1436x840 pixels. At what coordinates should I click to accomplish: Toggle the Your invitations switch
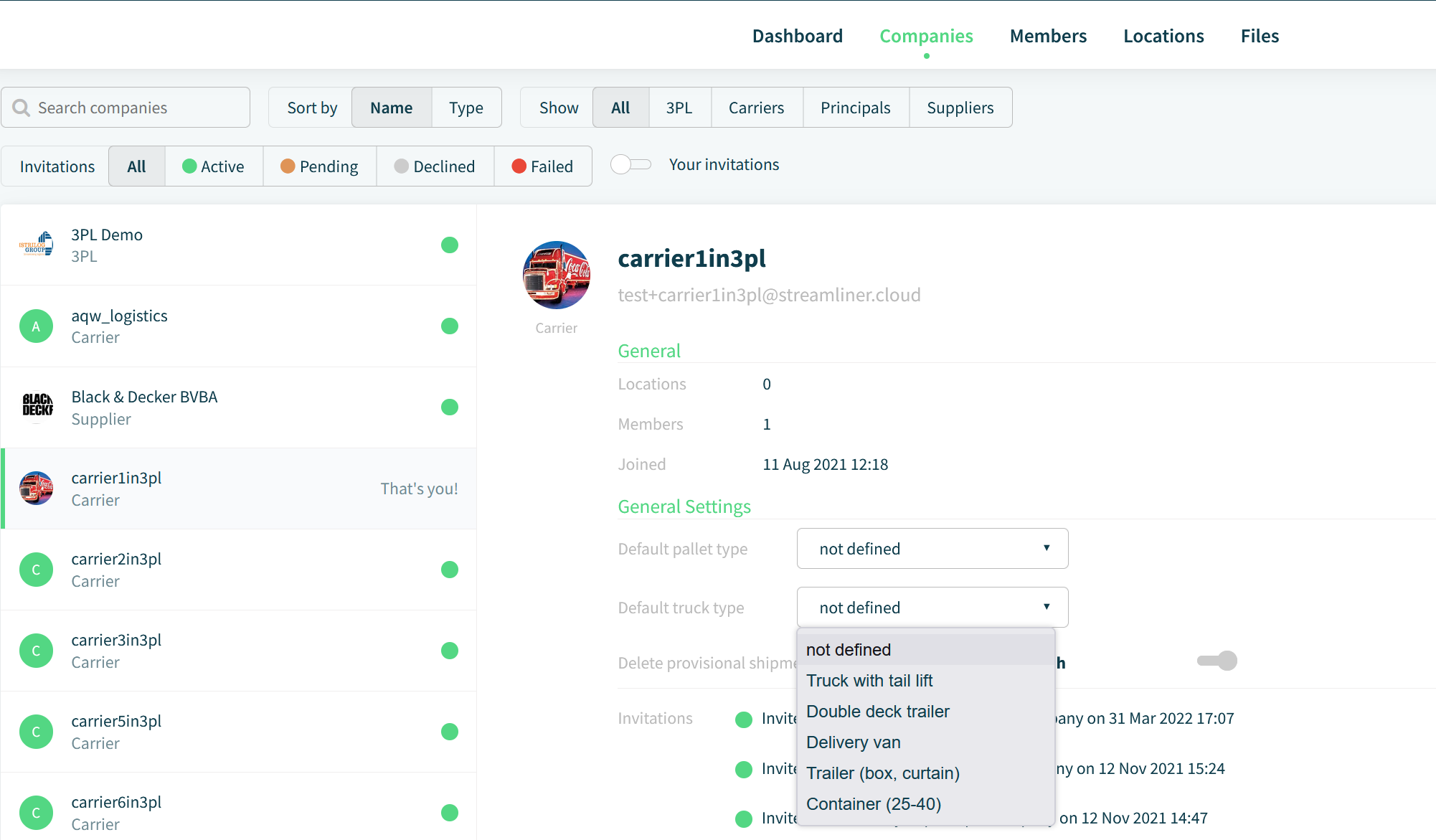pyautogui.click(x=630, y=164)
